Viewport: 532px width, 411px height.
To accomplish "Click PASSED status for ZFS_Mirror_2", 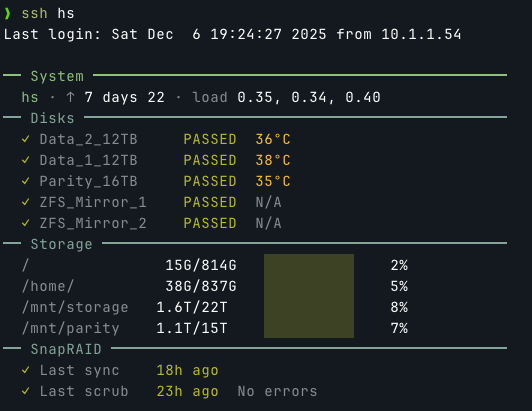I will coord(210,224).
